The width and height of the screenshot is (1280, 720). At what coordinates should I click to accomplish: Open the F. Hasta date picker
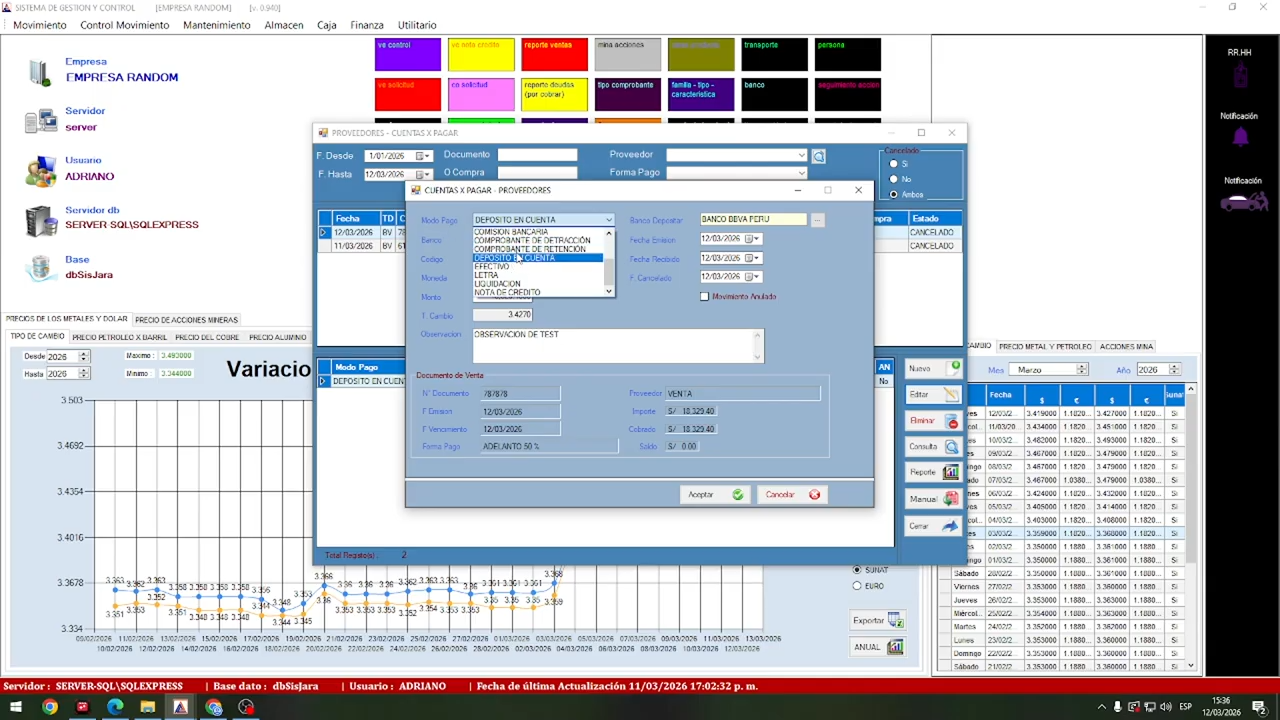pyautogui.click(x=422, y=174)
